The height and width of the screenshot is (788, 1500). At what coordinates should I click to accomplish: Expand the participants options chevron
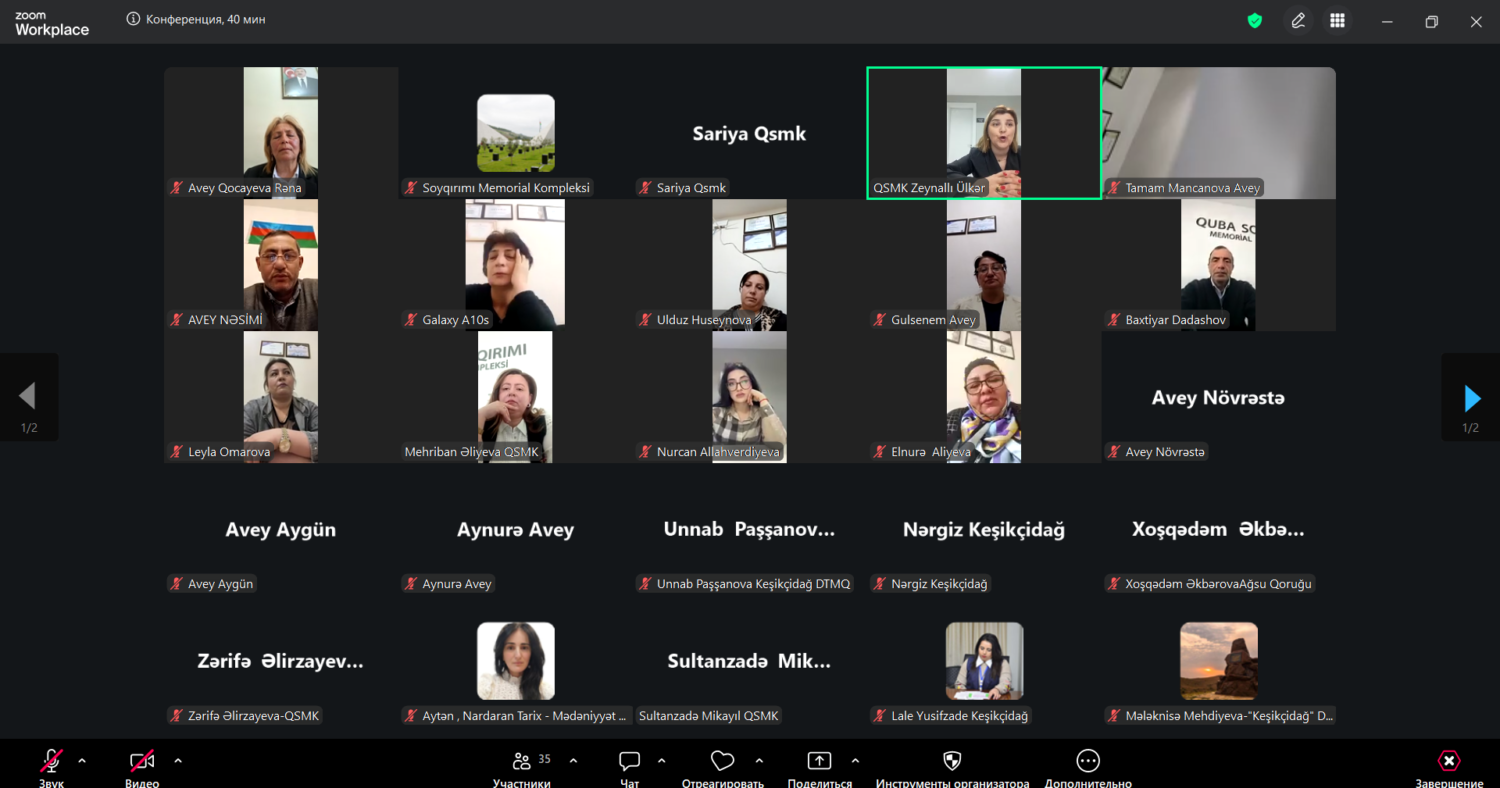coord(573,761)
